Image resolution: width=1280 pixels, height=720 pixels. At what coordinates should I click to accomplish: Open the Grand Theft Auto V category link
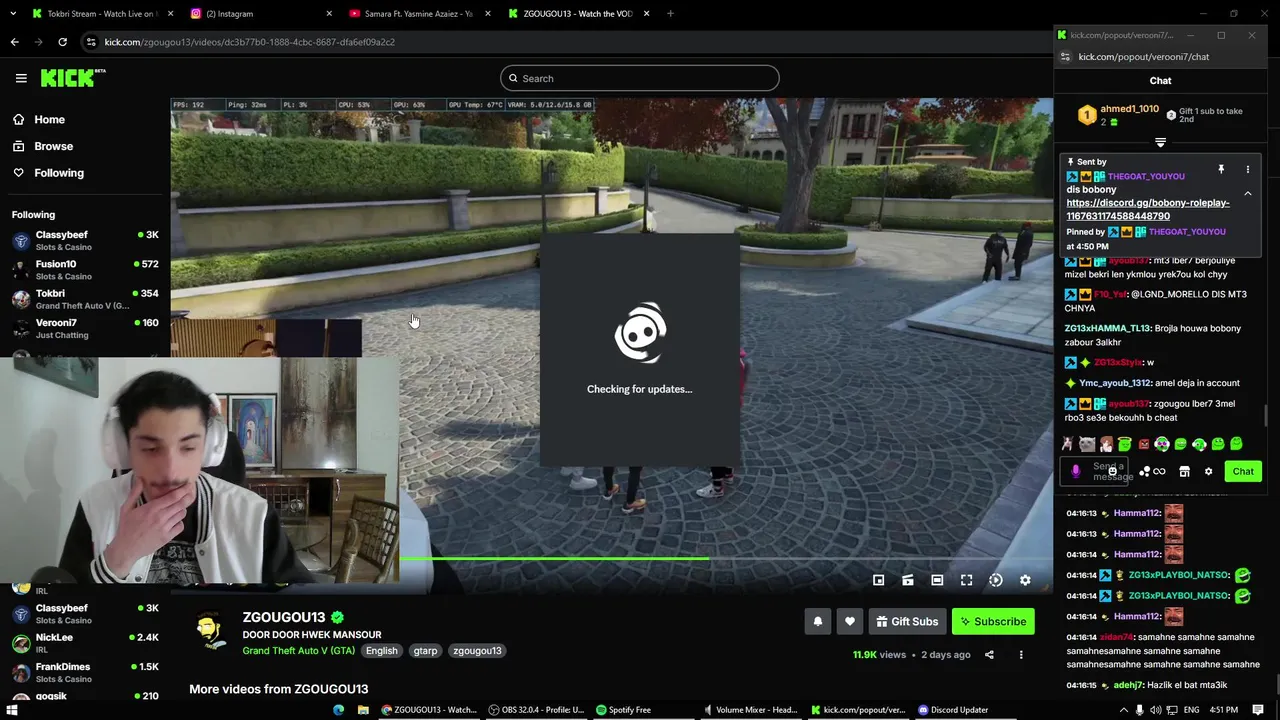(x=300, y=651)
